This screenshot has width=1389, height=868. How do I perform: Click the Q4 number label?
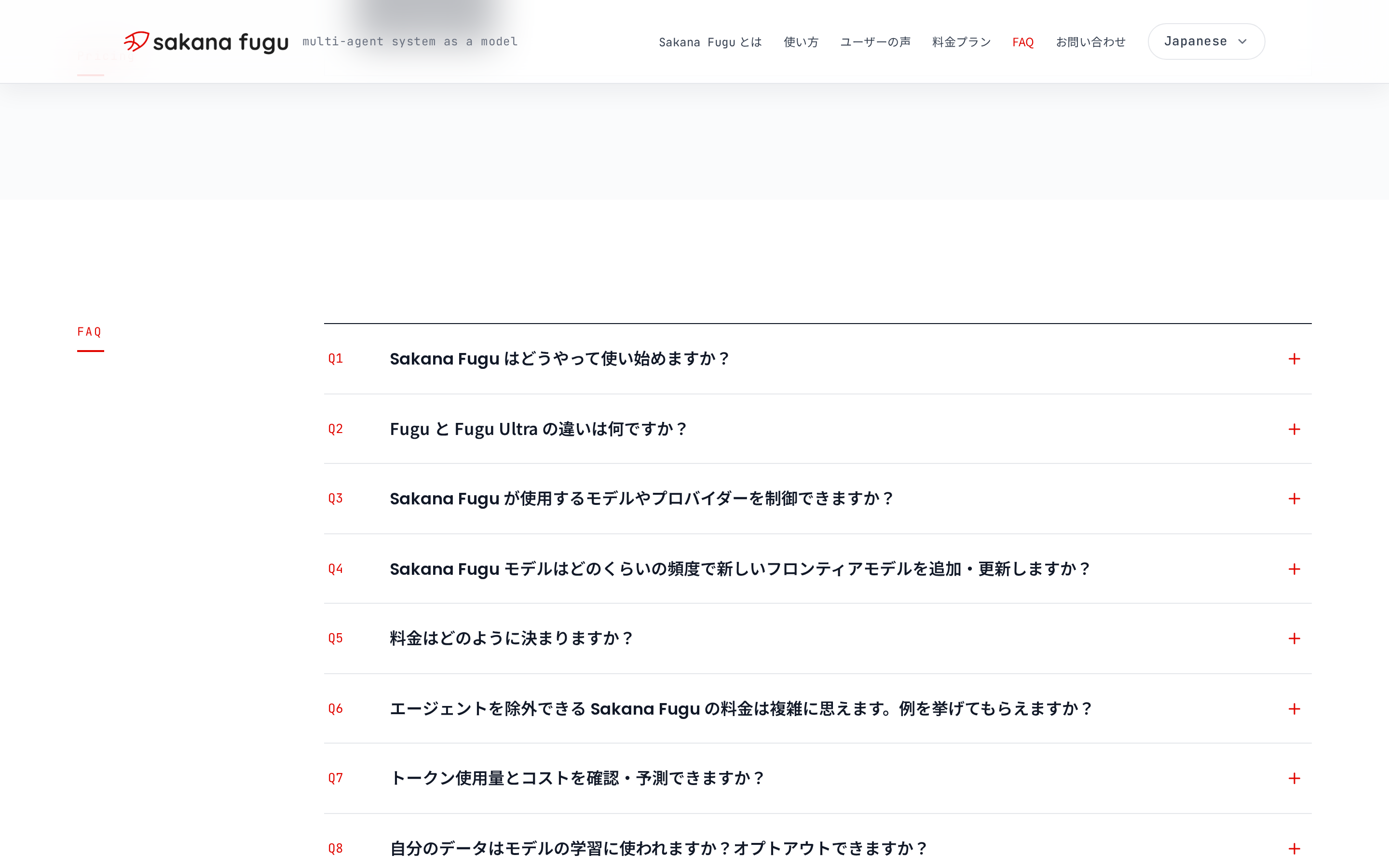(x=335, y=569)
